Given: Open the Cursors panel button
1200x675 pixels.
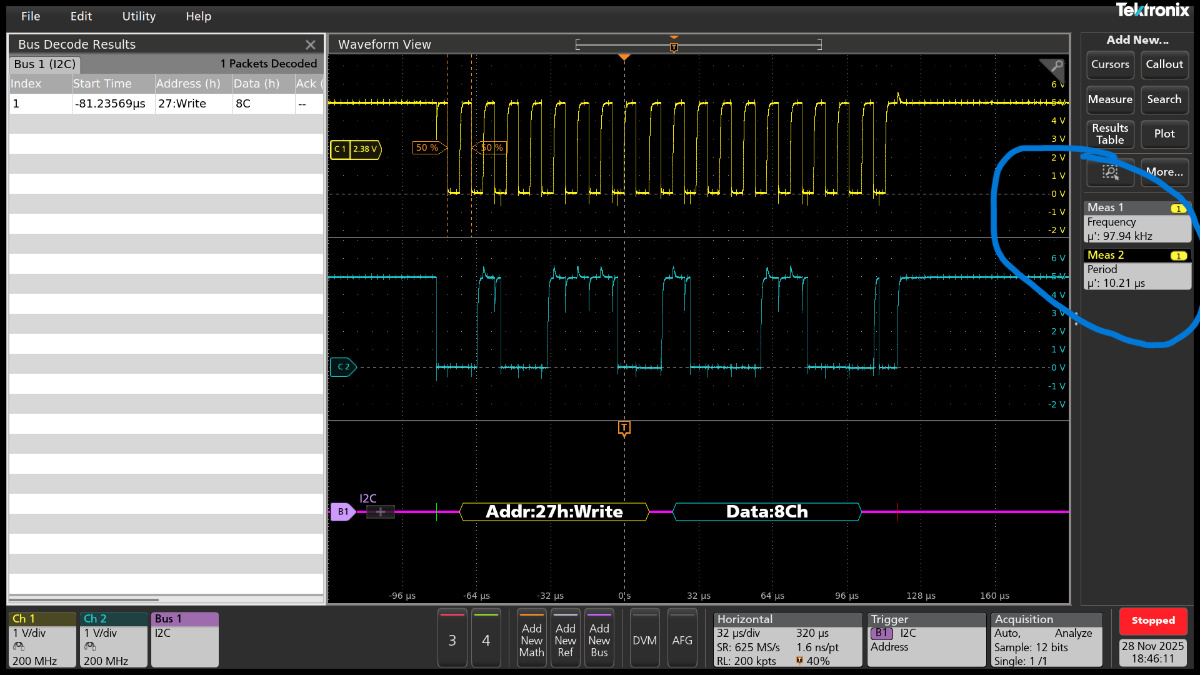Looking at the screenshot, I should point(1110,64).
